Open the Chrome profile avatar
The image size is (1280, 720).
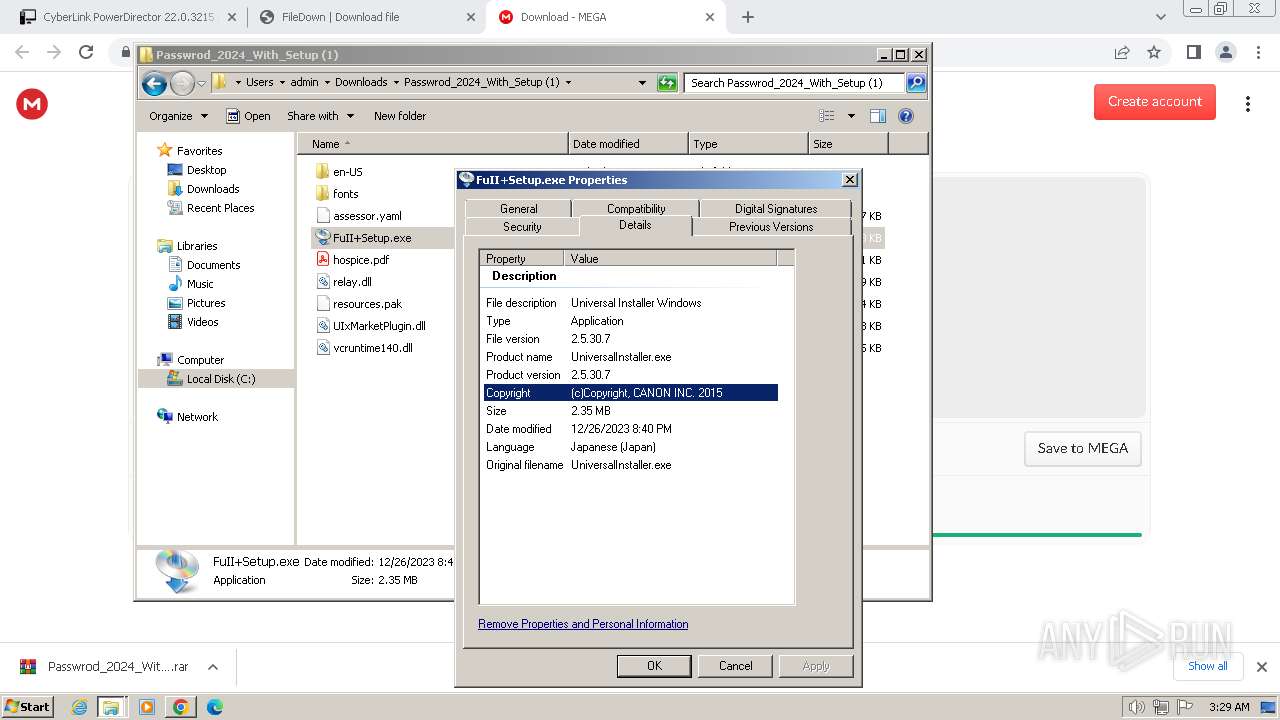pos(1225,52)
